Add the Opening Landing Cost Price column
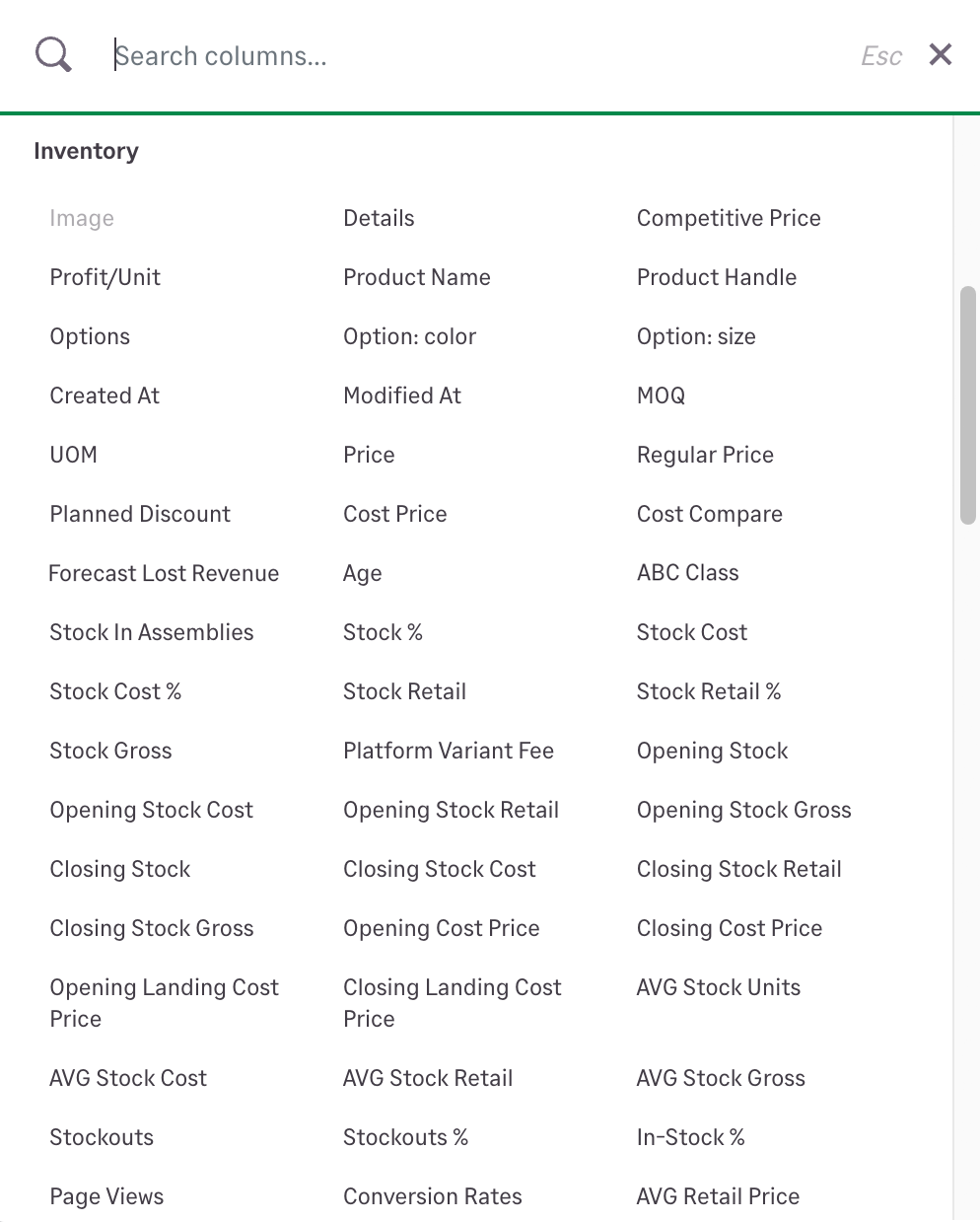 (164, 1002)
